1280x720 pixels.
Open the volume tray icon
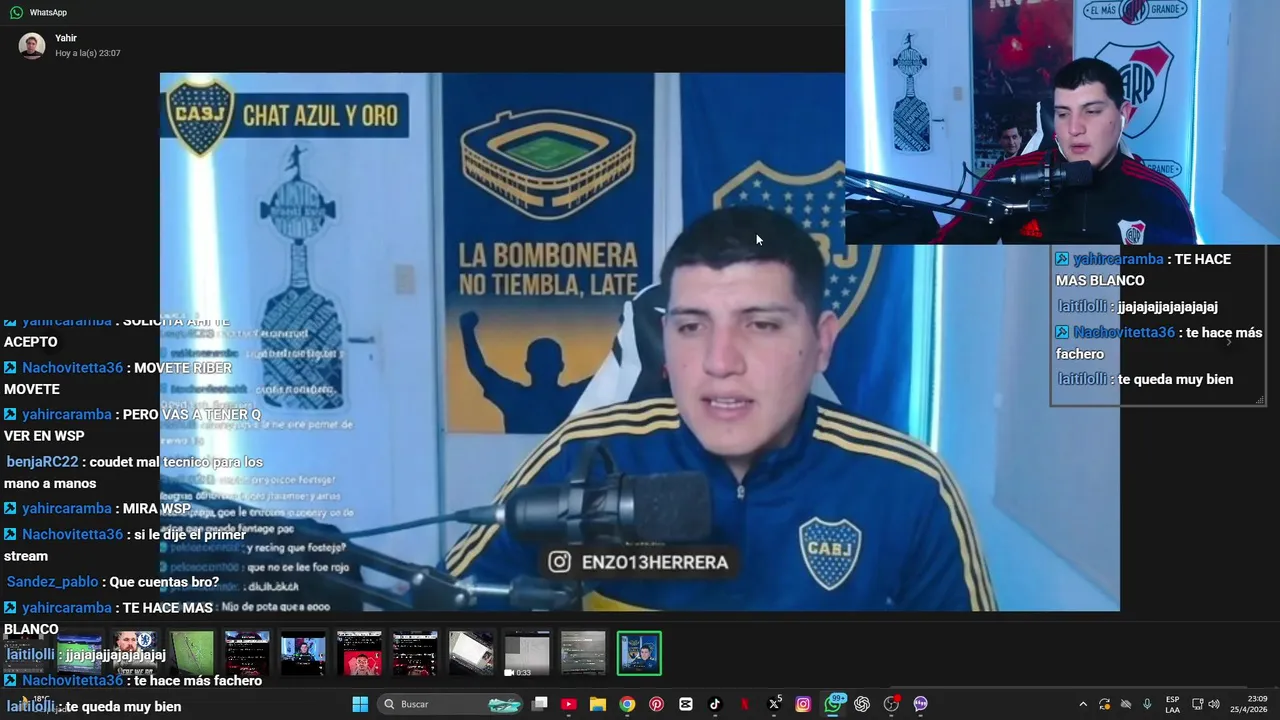[1214, 704]
